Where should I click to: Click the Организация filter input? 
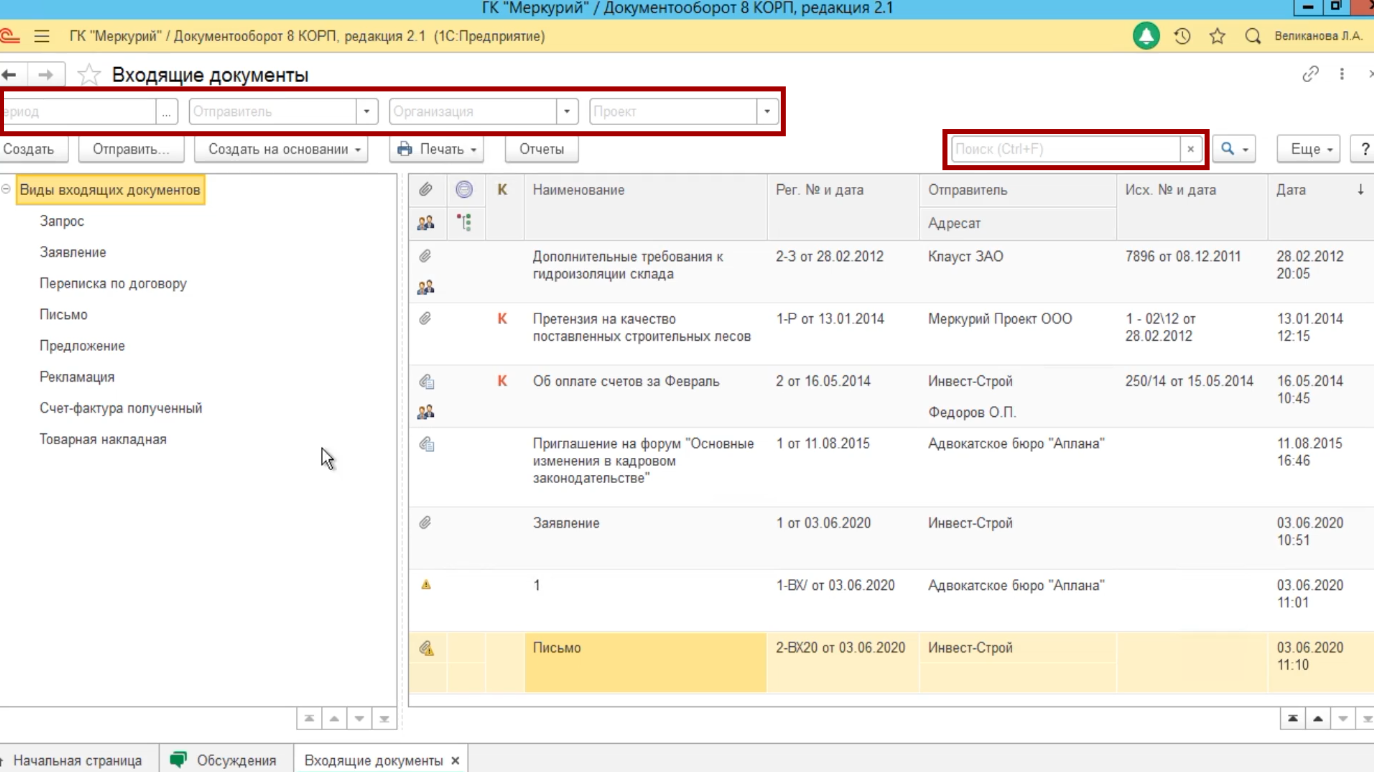pos(473,111)
